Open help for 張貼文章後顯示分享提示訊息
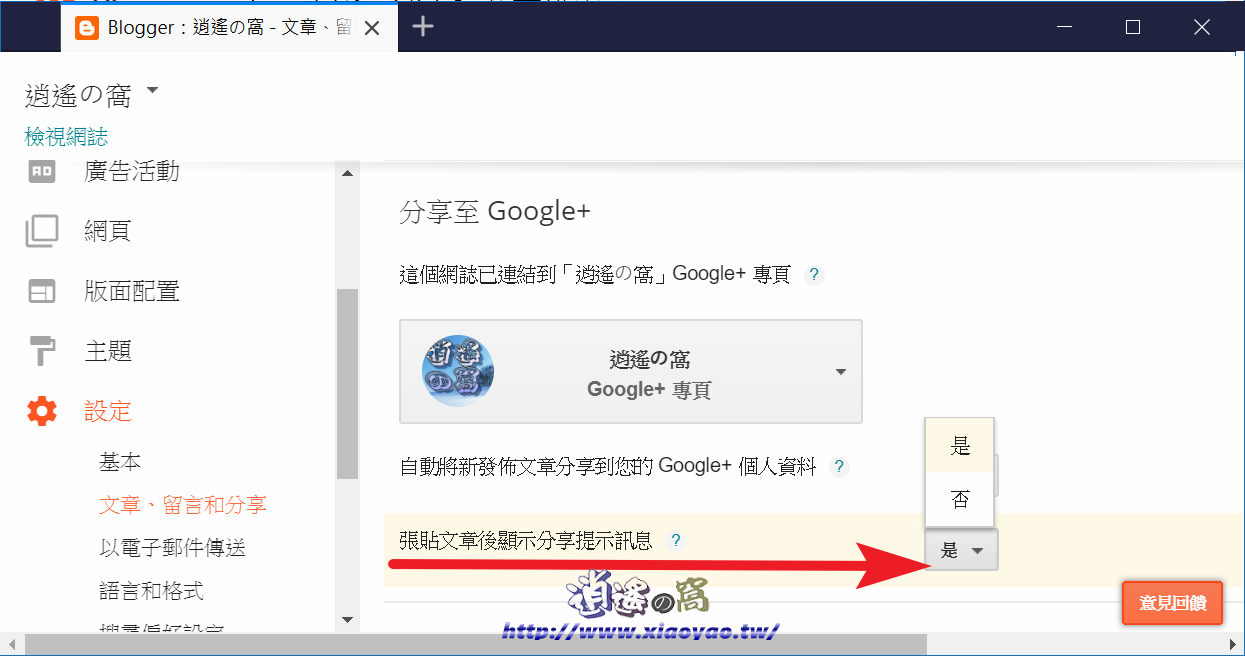This screenshot has width=1245, height=656. tap(676, 541)
